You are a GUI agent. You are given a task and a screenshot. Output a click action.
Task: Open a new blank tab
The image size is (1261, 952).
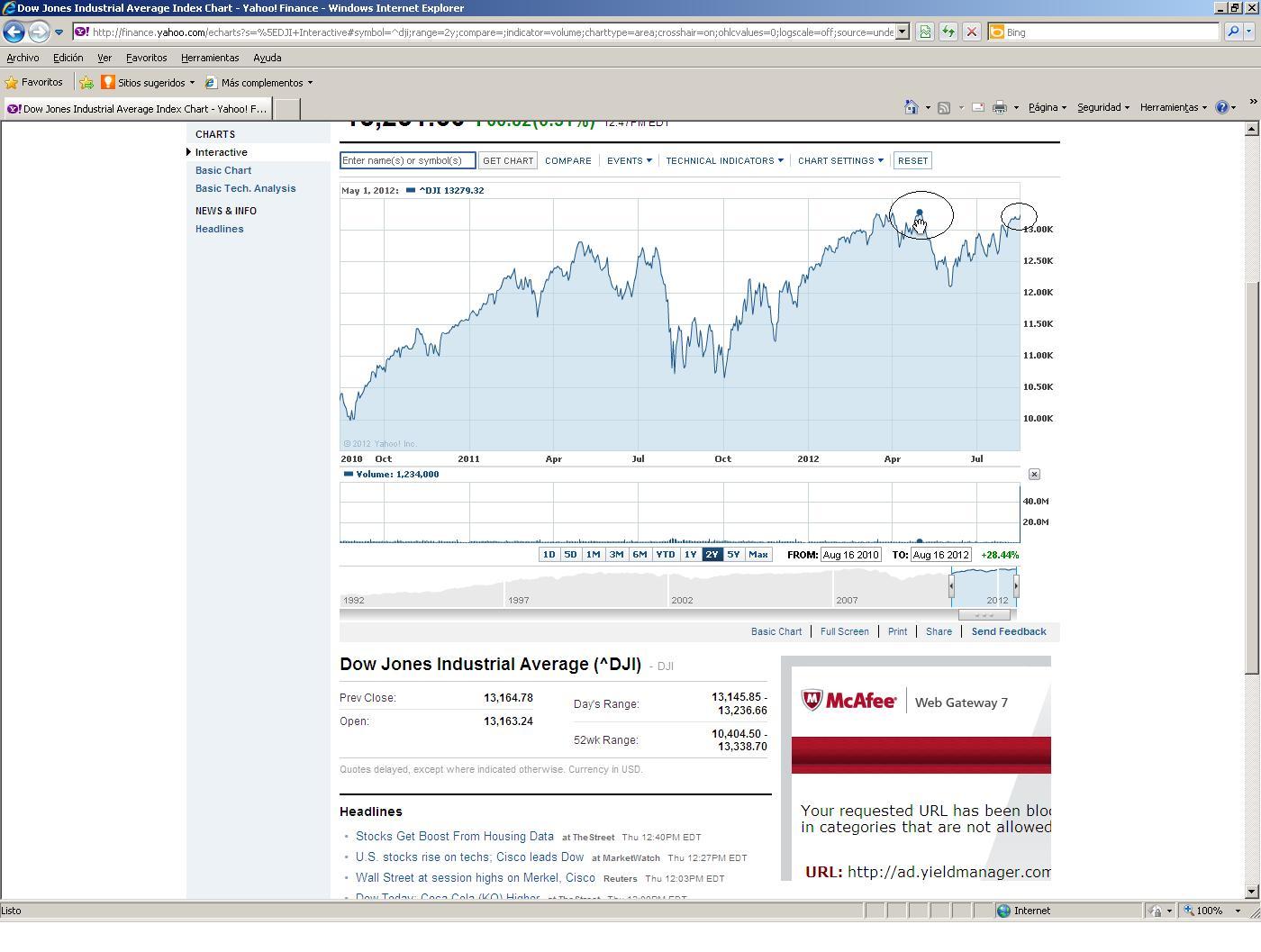(286, 109)
